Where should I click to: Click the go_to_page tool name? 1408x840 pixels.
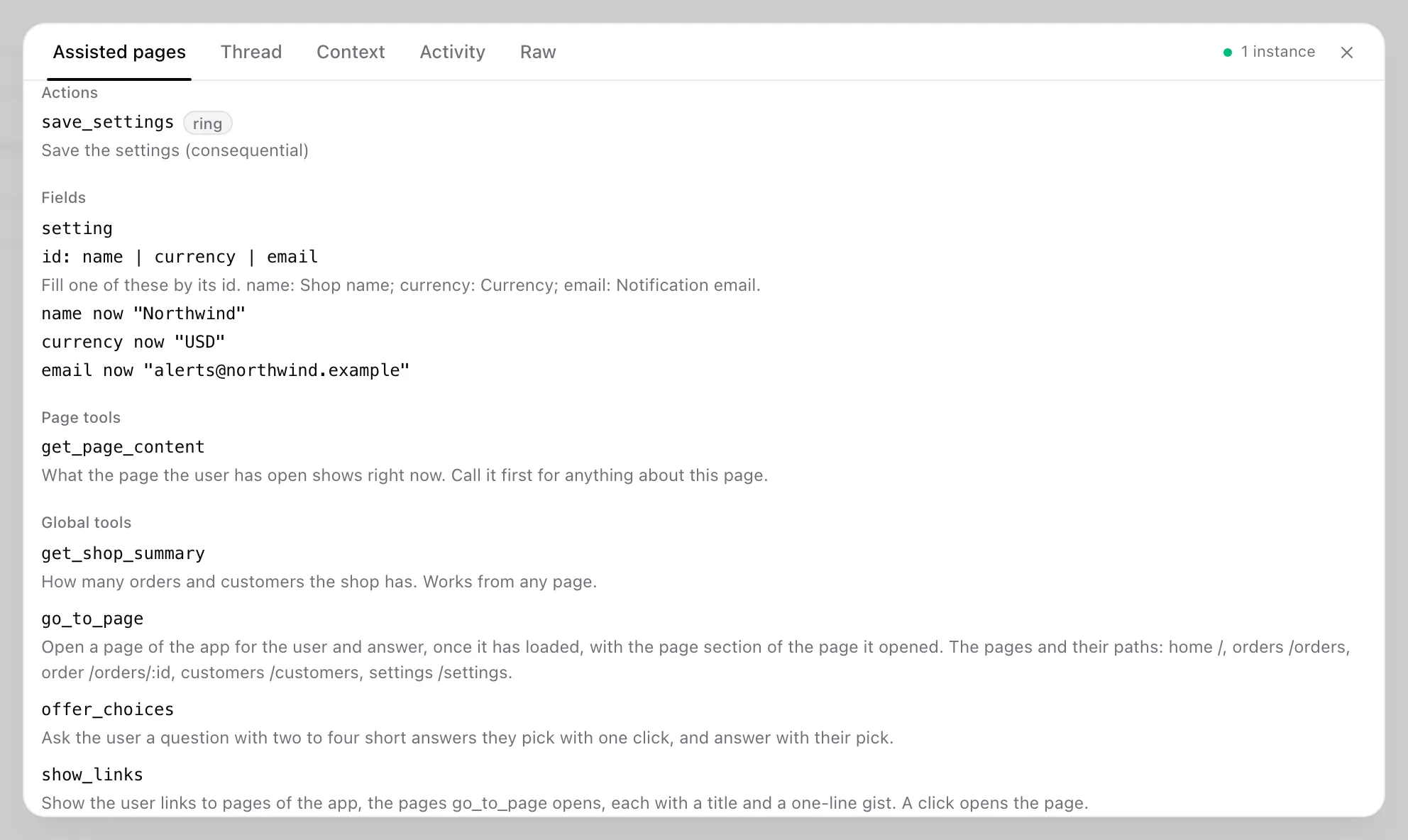92,619
